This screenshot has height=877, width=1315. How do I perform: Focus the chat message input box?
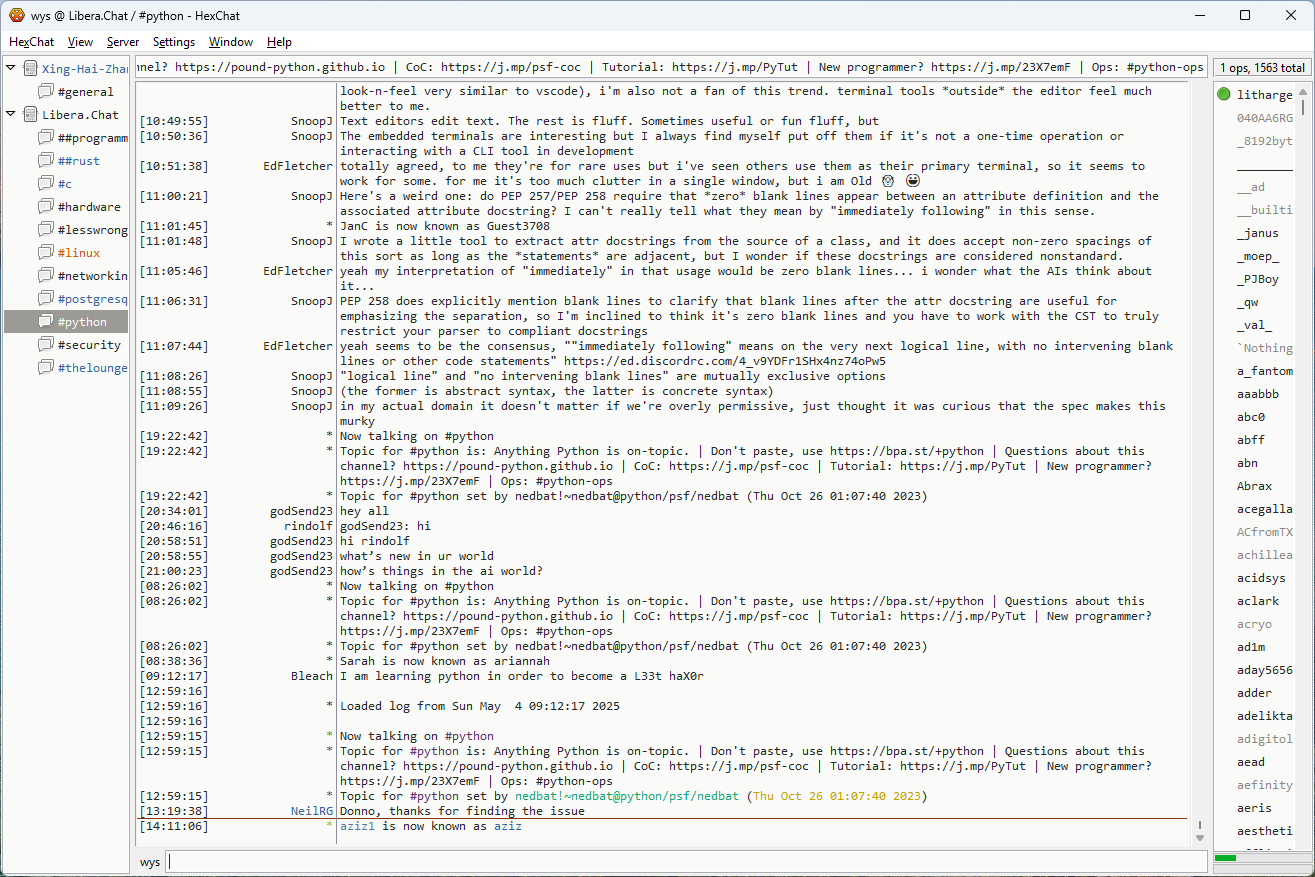coord(685,862)
